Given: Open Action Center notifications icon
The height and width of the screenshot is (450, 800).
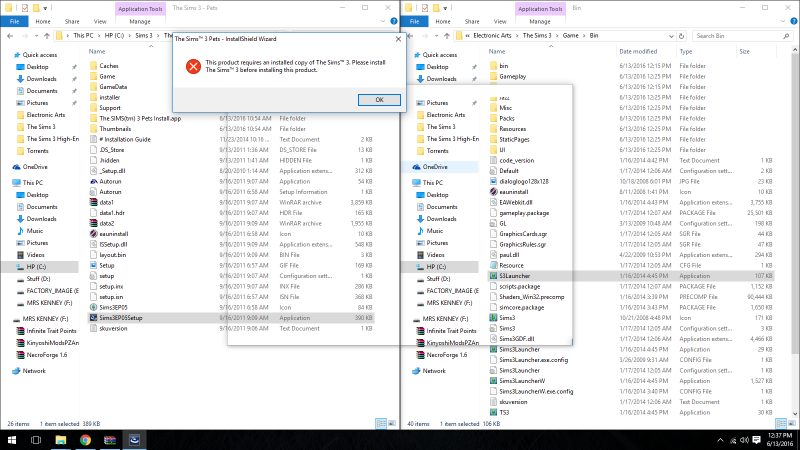Looking at the screenshot, I should 756,440.
